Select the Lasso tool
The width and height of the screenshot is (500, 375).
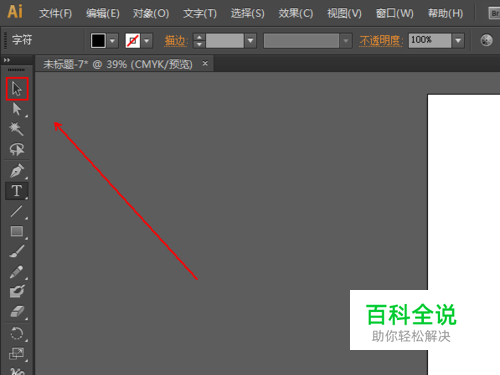(x=17, y=149)
